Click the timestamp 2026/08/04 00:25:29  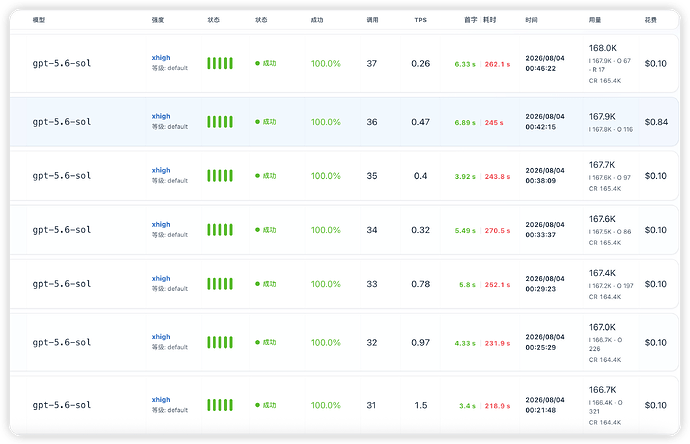pyautogui.click(x=545, y=342)
